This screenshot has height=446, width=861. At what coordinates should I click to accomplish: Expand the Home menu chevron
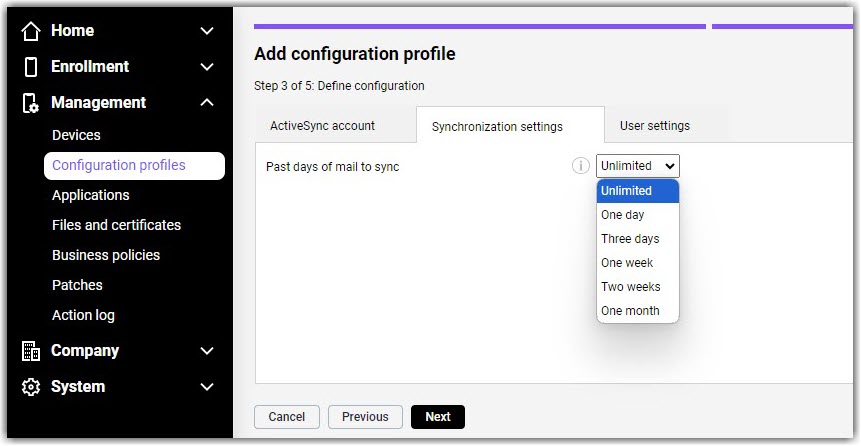click(x=207, y=31)
